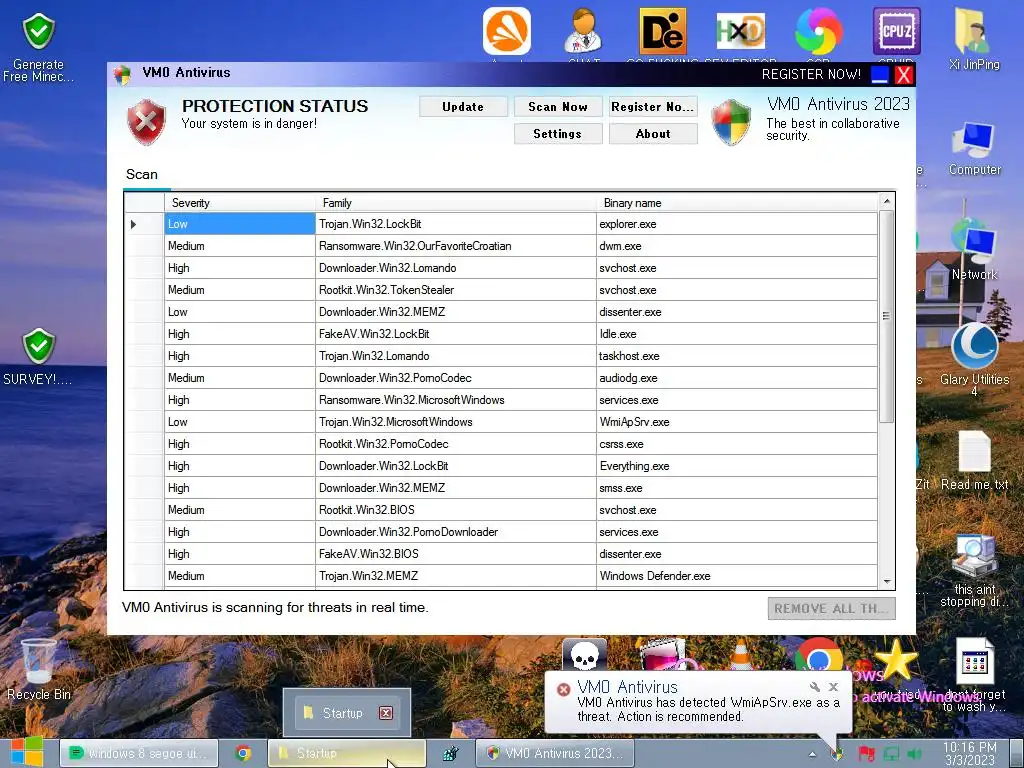This screenshot has height=768, width=1024.
Task: Click the scrollbar down arrow of the threat list
Action: click(886, 581)
